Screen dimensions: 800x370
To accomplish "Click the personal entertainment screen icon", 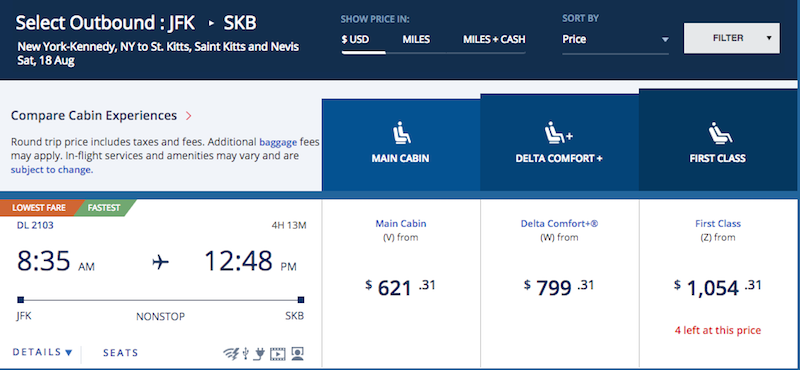I will (297, 353).
